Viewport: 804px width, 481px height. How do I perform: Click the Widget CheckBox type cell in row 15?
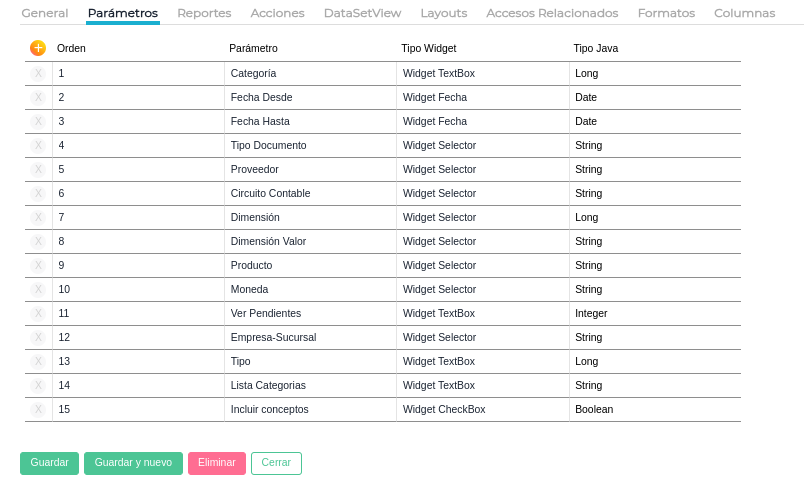point(482,409)
